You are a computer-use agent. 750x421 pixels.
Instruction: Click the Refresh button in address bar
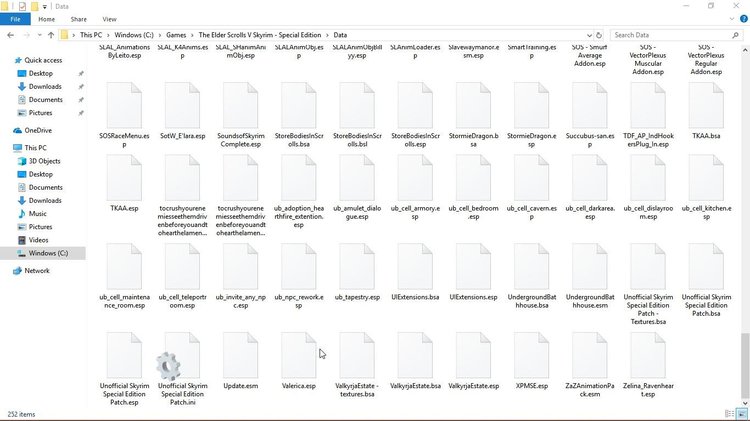pos(598,35)
